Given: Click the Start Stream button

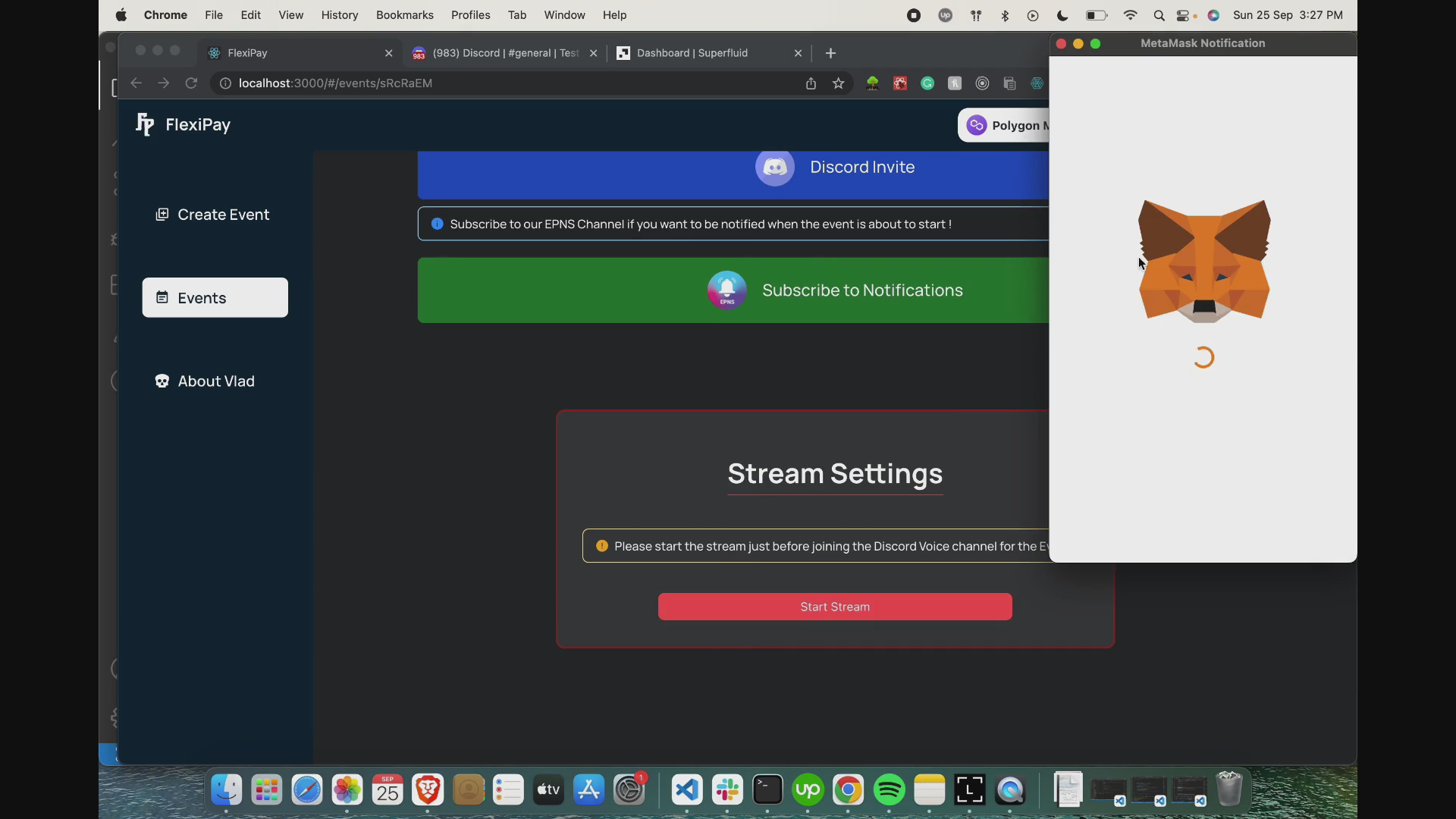Looking at the screenshot, I should 835,607.
